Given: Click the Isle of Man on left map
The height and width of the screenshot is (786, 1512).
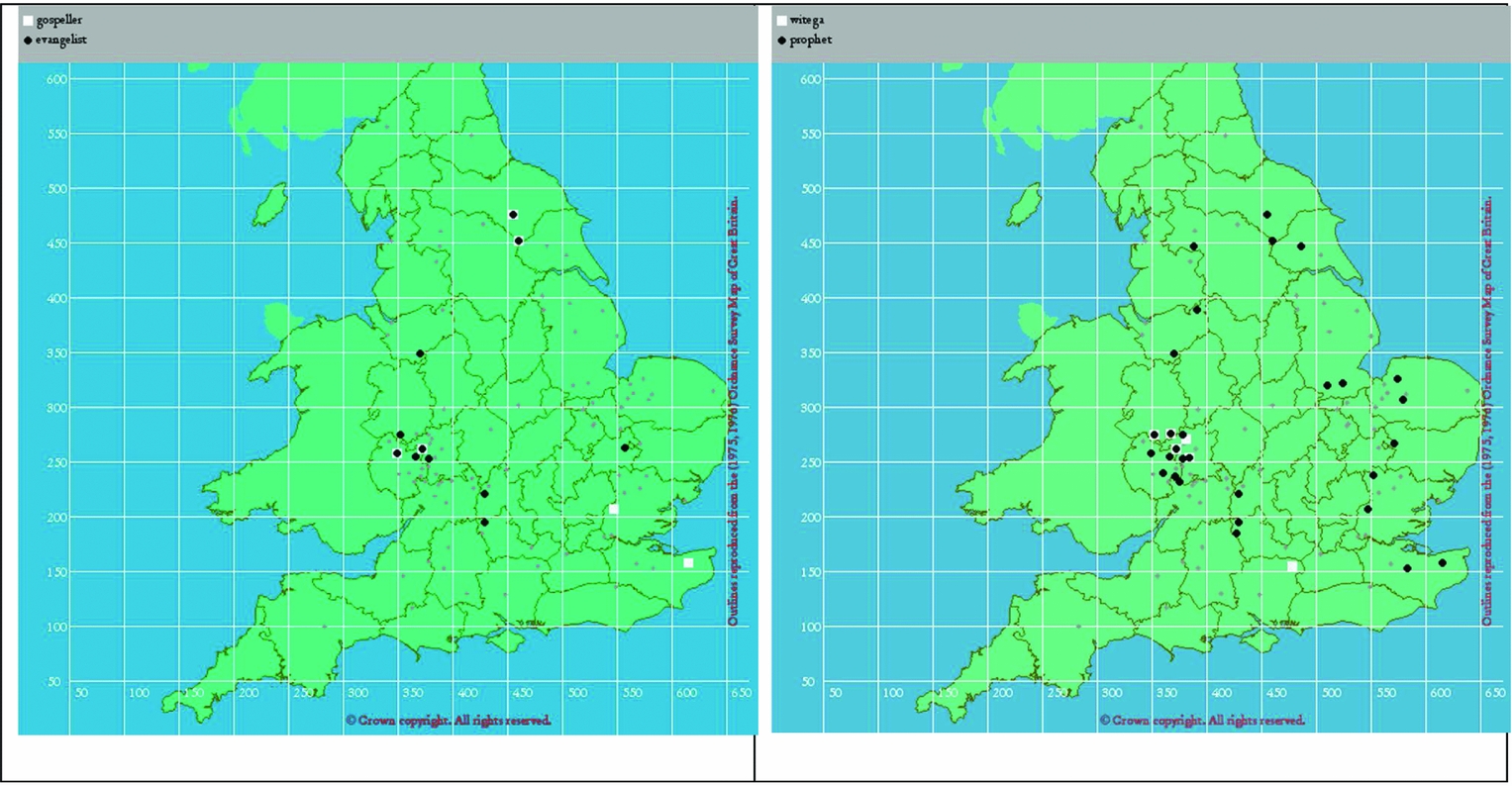Looking at the screenshot, I should pos(269,204).
